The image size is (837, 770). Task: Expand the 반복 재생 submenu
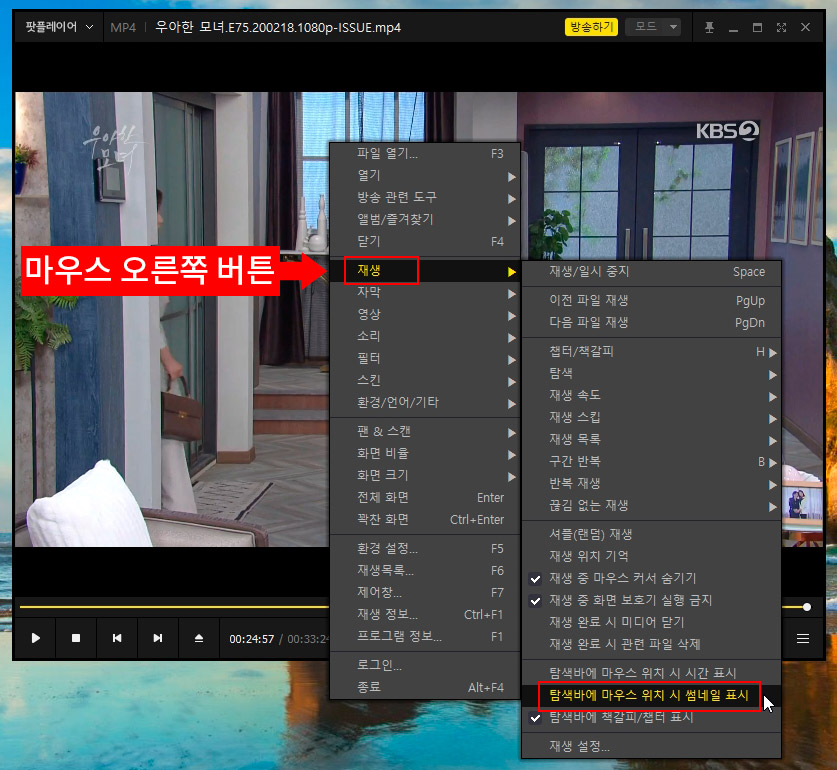tap(651, 484)
